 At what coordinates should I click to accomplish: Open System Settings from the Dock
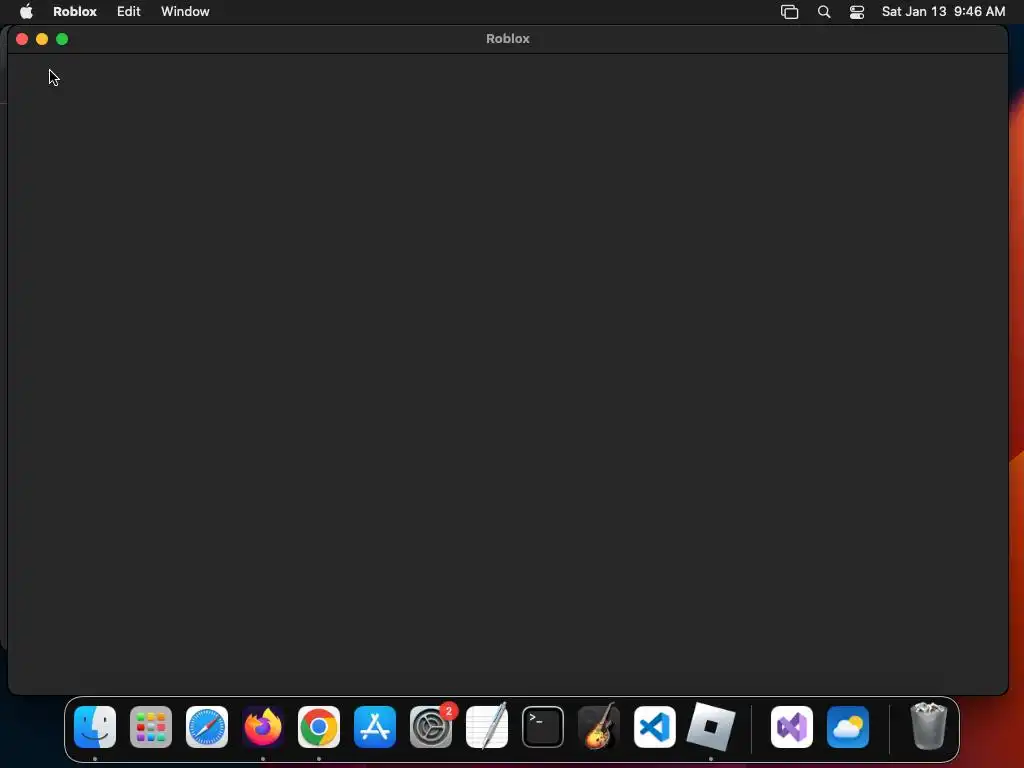click(431, 727)
